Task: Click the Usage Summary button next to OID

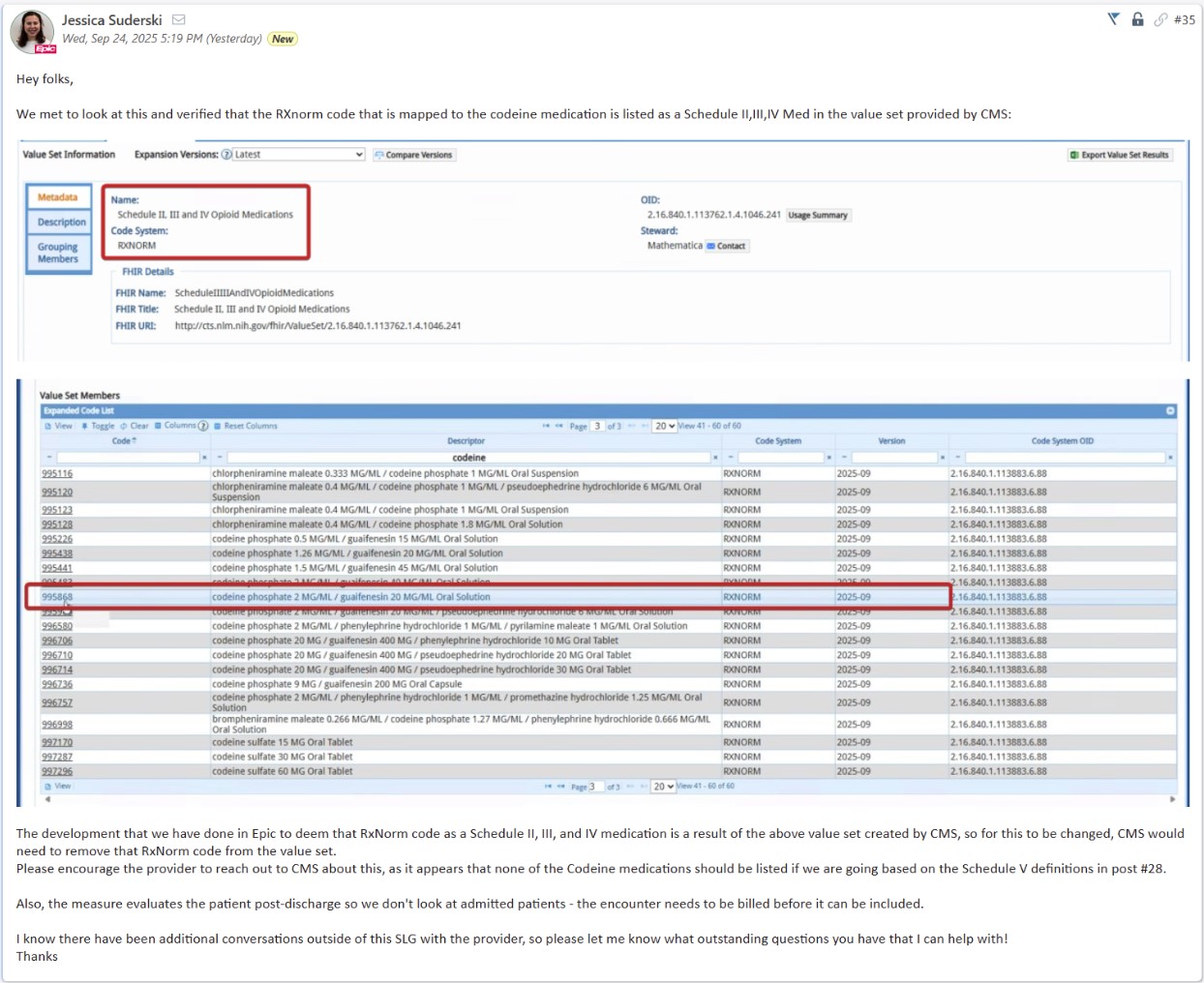Action: (817, 216)
